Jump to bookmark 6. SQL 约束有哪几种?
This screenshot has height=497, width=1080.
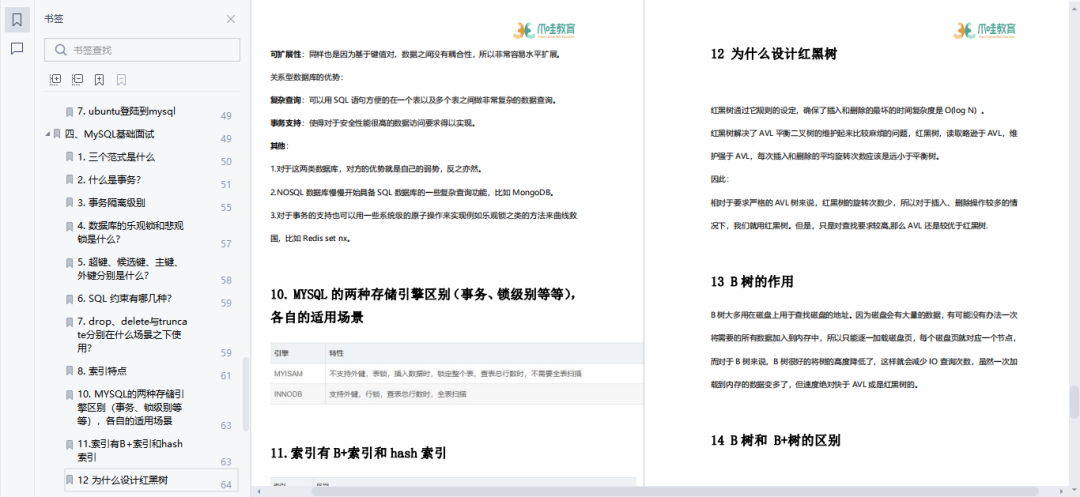coord(125,299)
